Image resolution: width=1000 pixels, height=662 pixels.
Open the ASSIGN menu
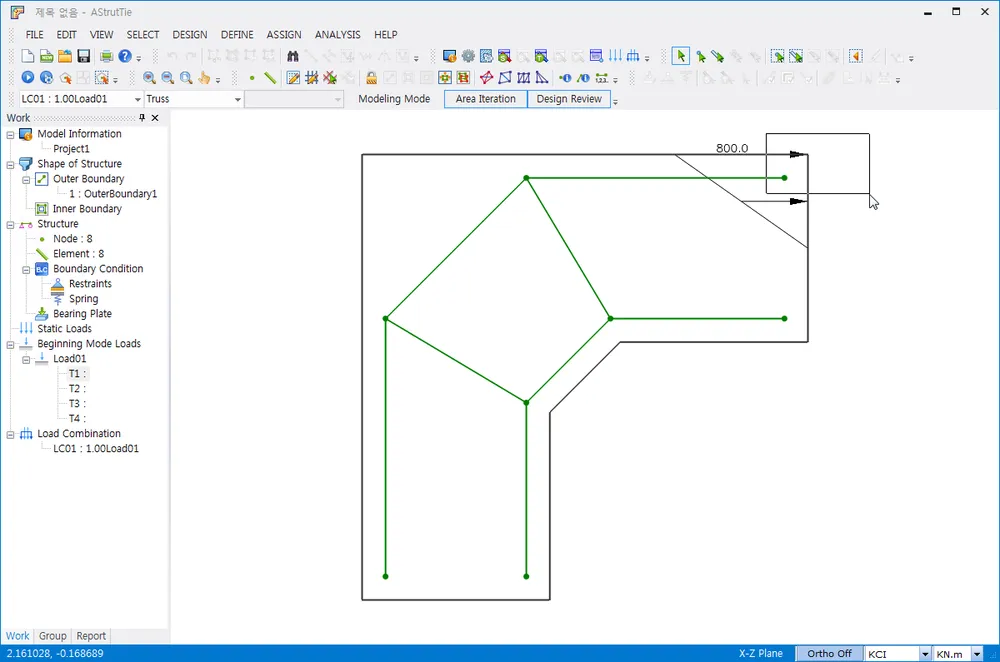(284, 34)
